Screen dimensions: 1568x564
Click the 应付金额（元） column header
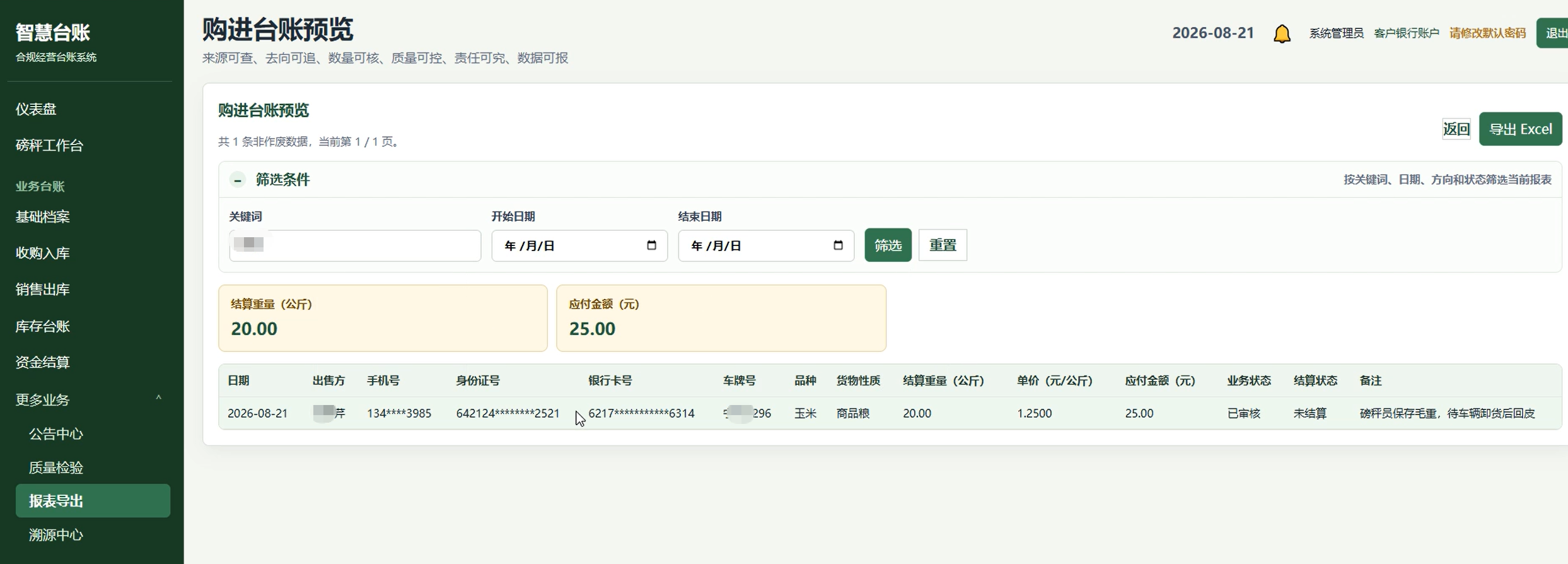pyautogui.click(x=1160, y=380)
